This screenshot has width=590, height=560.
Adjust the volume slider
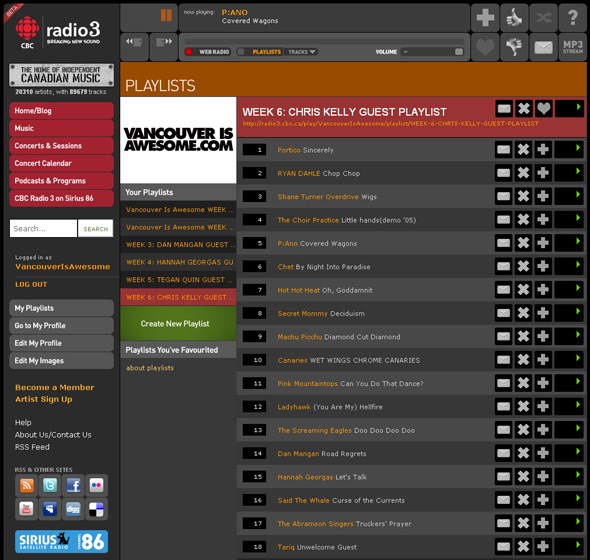(432, 52)
